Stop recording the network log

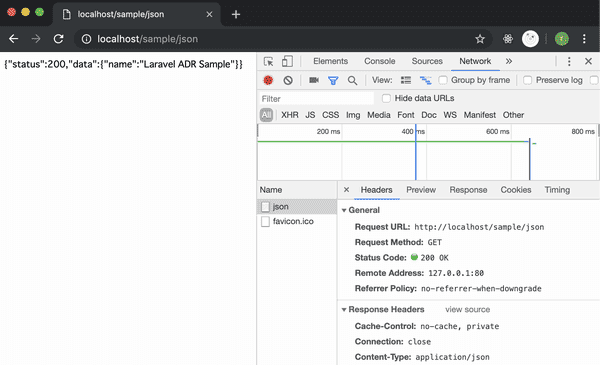pyautogui.click(x=268, y=80)
